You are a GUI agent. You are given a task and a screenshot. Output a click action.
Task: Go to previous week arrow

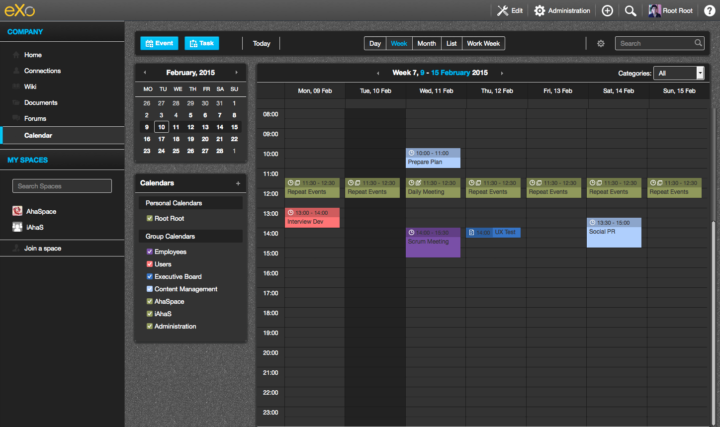(x=378, y=73)
